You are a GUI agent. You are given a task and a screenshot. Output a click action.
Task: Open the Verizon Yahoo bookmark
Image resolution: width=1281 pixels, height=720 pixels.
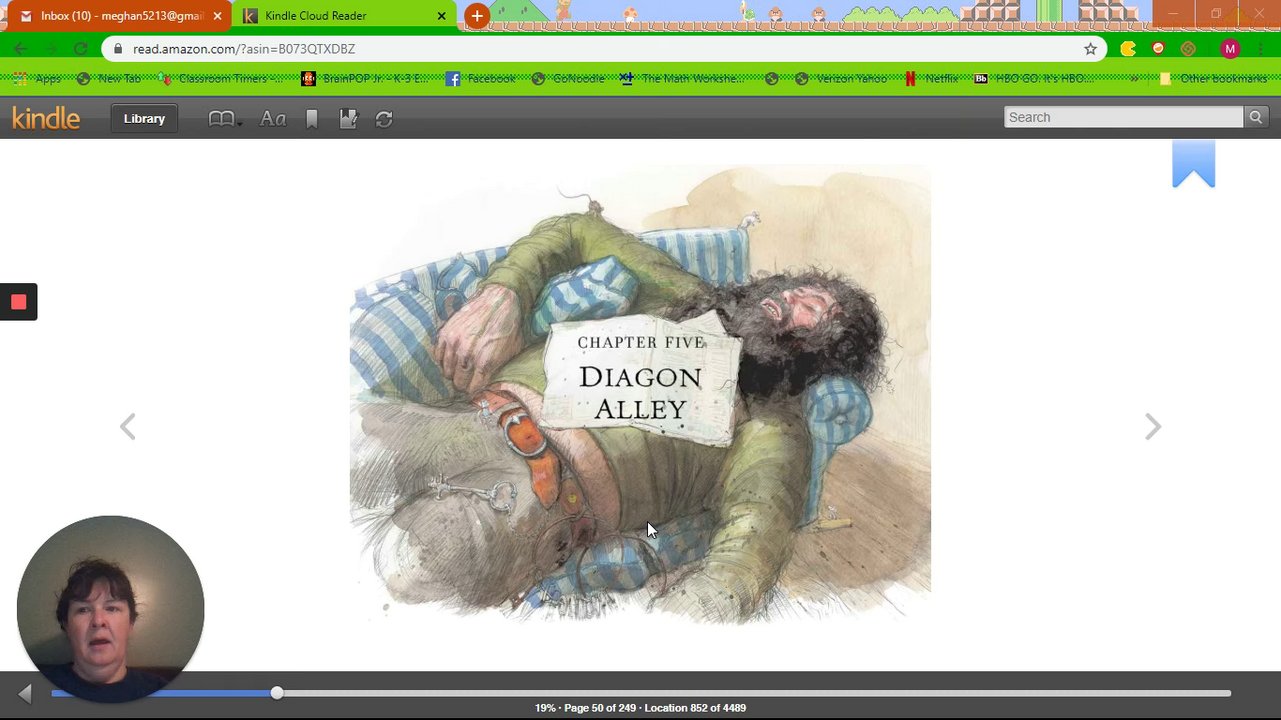pyautogui.click(x=841, y=78)
